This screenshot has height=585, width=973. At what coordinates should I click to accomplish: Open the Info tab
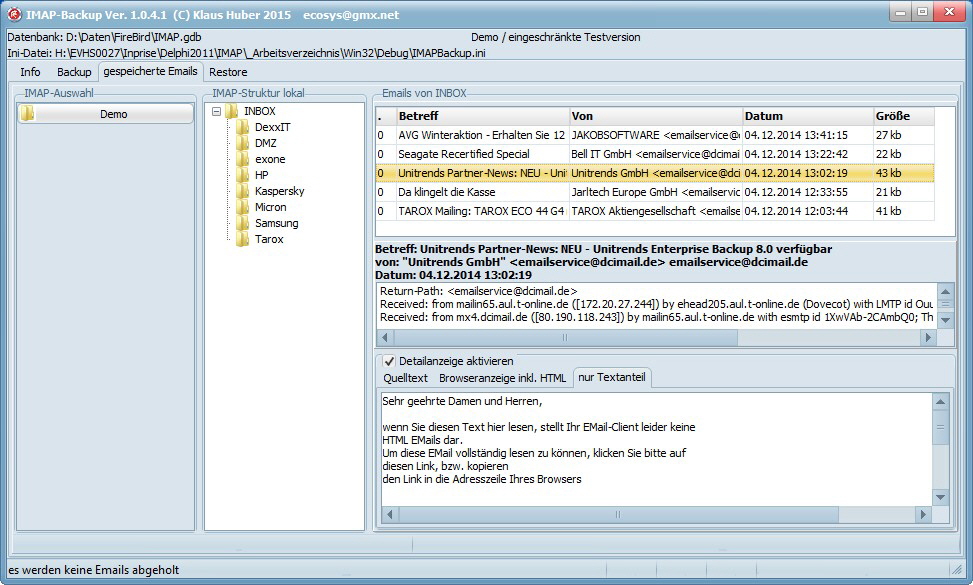pyautogui.click(x=30, y=72)
